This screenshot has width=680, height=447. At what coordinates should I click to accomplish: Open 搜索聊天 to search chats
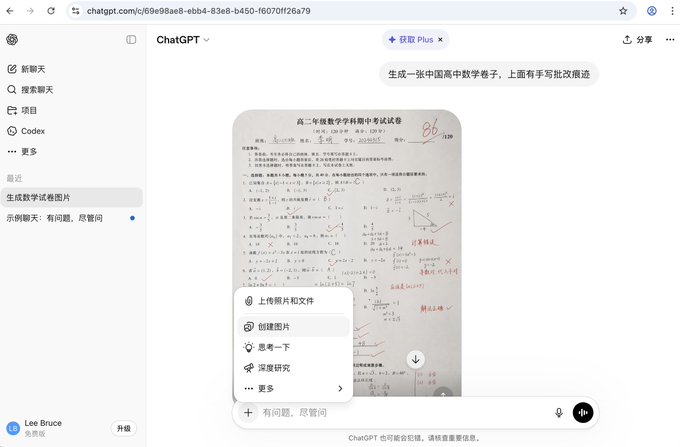30,90
